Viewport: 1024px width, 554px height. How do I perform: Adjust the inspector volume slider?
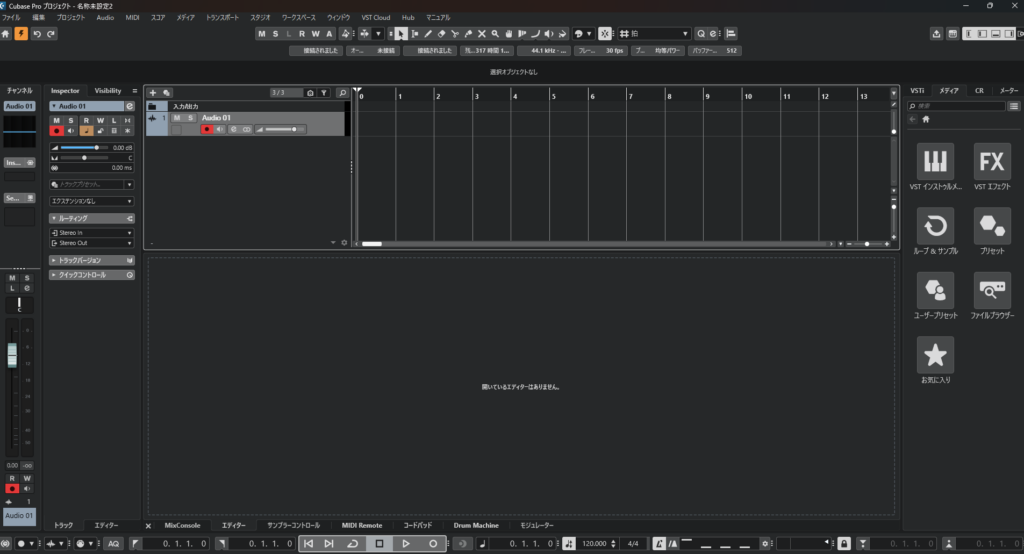[80, 147]
